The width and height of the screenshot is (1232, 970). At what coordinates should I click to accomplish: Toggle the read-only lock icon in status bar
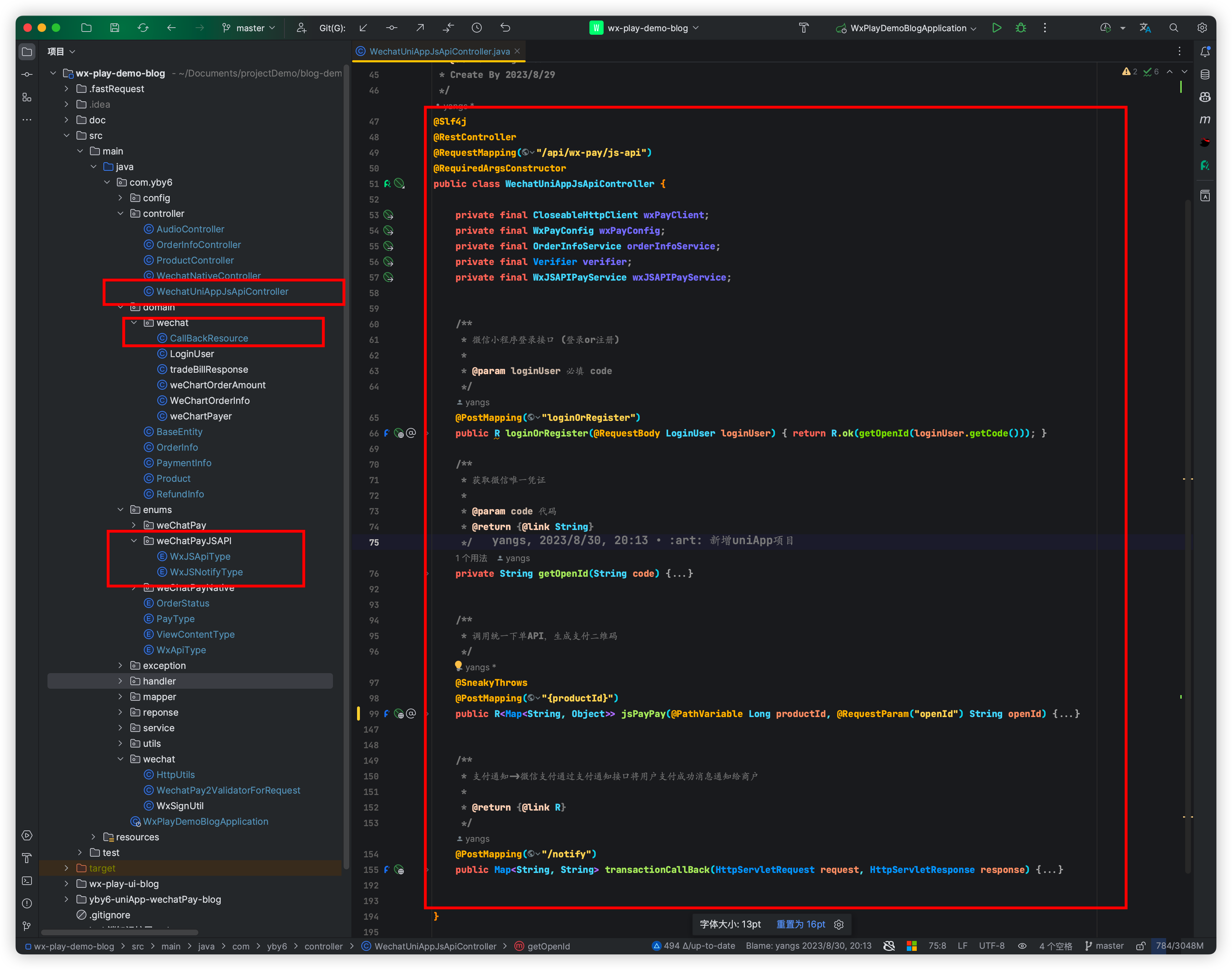coord(1140,946)
